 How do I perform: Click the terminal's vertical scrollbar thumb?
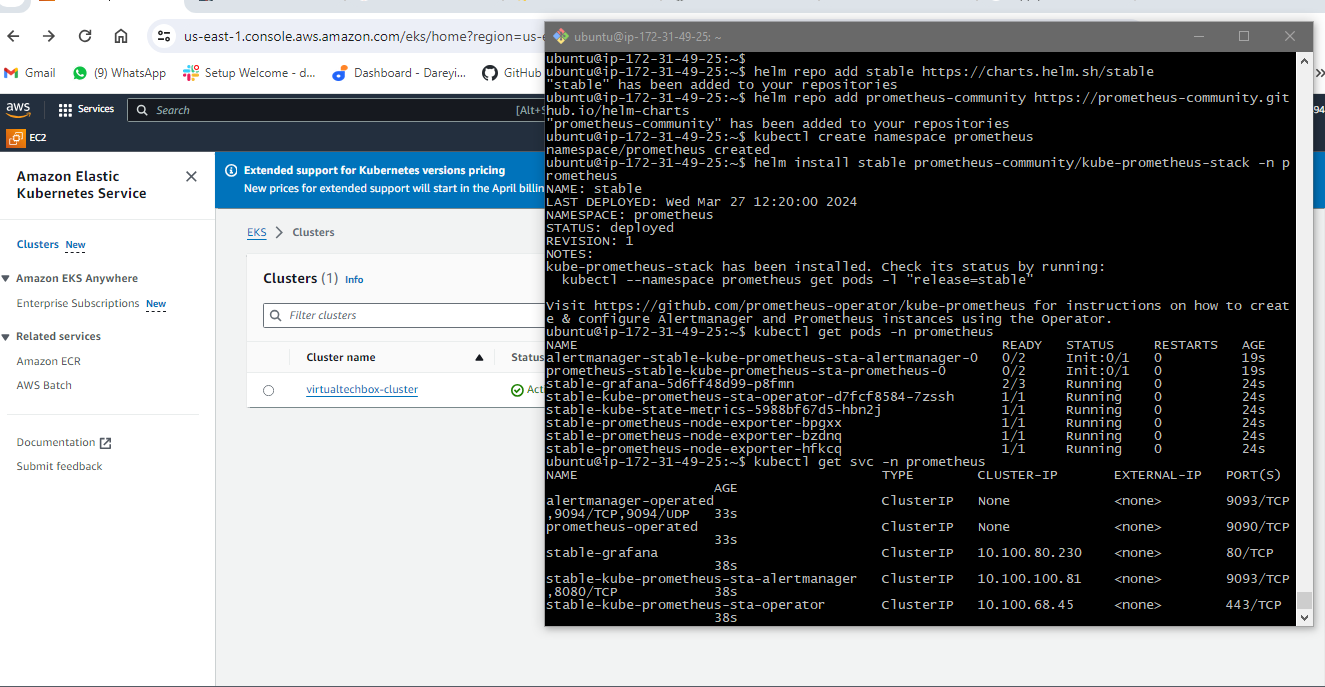[x=1302, y=600]
